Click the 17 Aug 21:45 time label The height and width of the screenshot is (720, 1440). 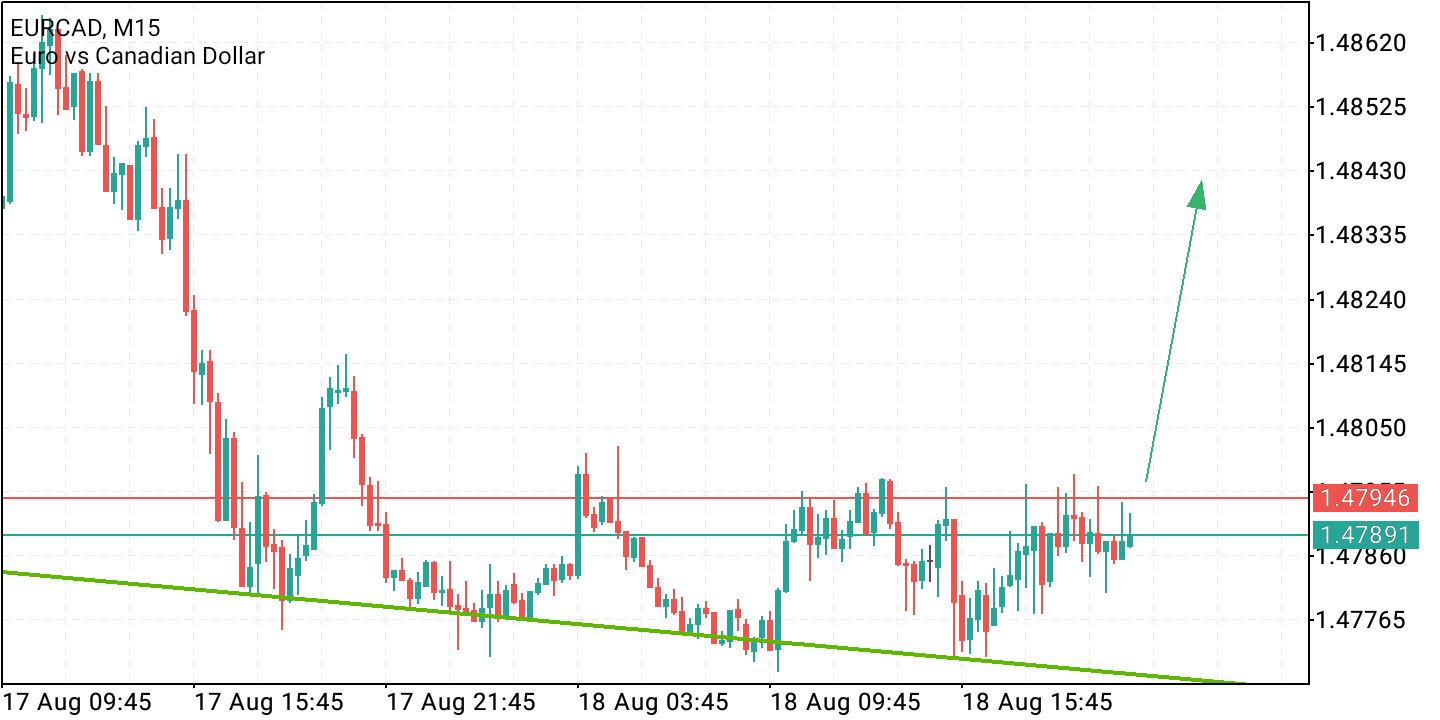(x=460, y=703)
